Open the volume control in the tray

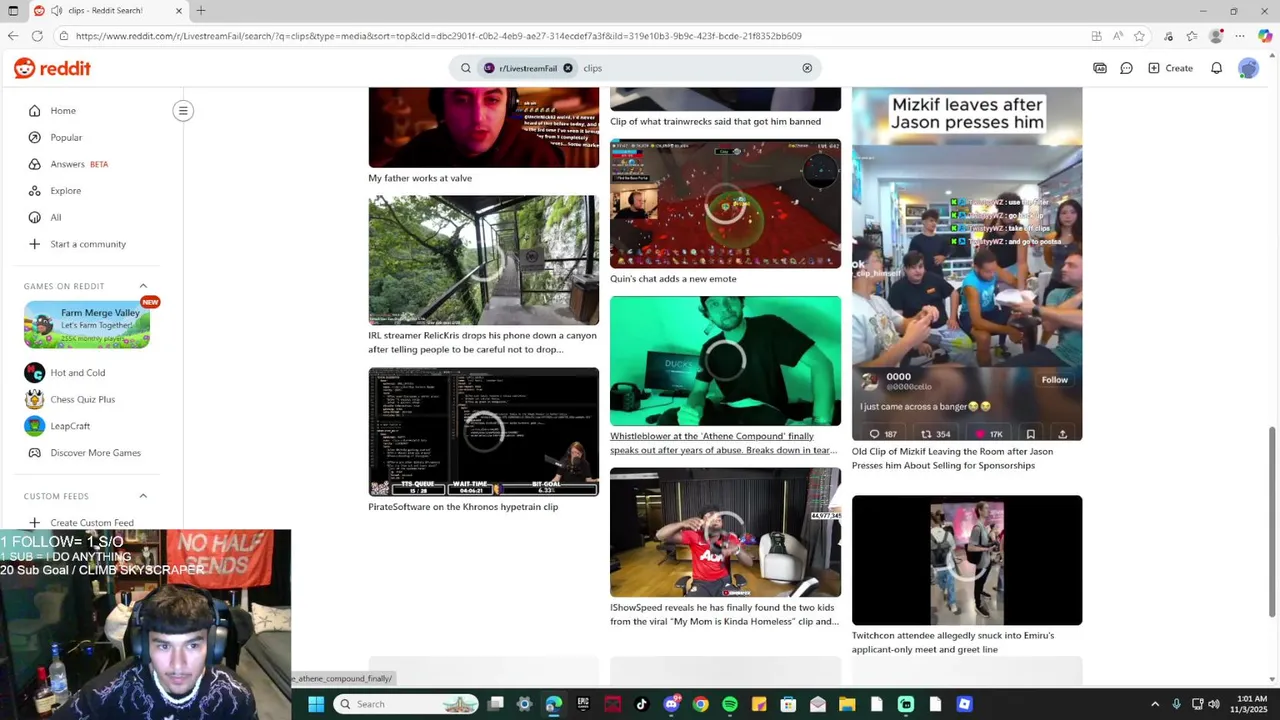1213,704
